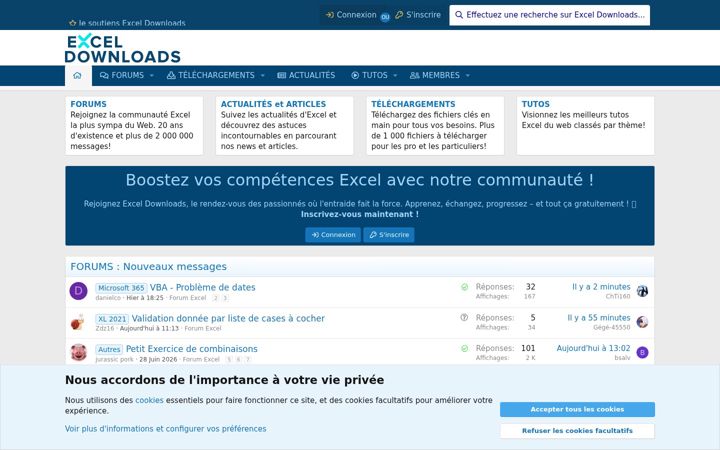Open jurassic pork username link

click(x=114, y=360)
